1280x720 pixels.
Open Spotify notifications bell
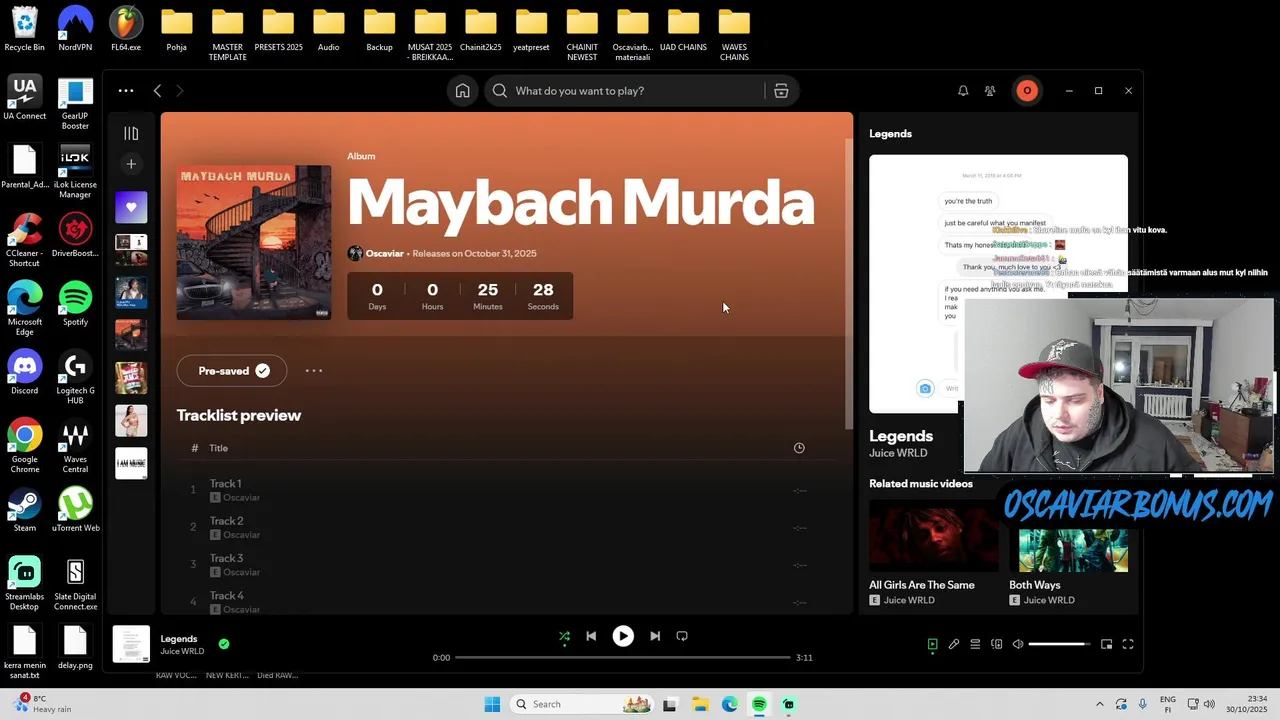[963, 91]
